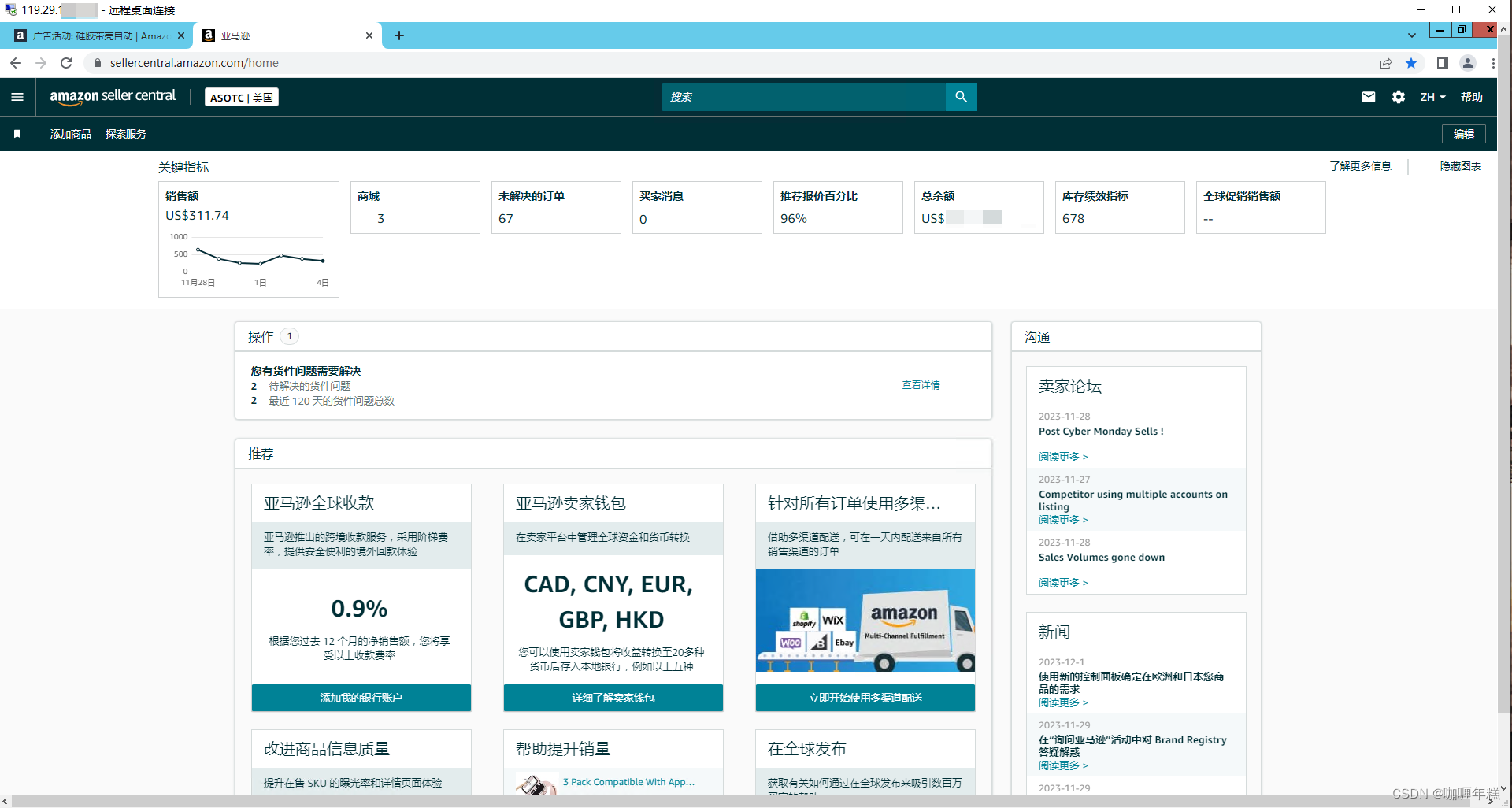Open the settings gear icon
Screen dimensions: 1512x808
(x=1399, y=97)
